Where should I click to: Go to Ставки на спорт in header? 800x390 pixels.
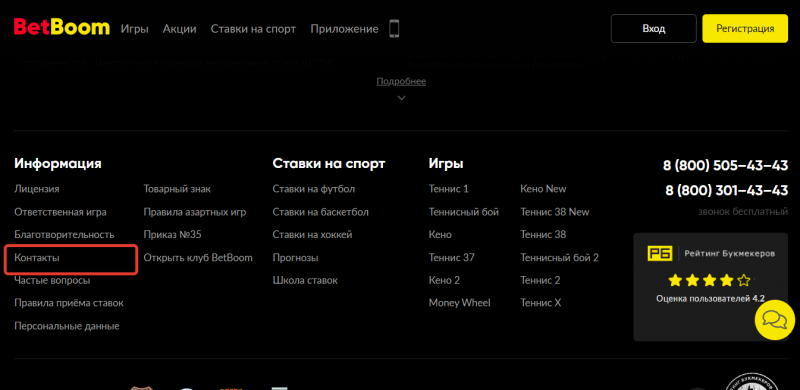254,29
